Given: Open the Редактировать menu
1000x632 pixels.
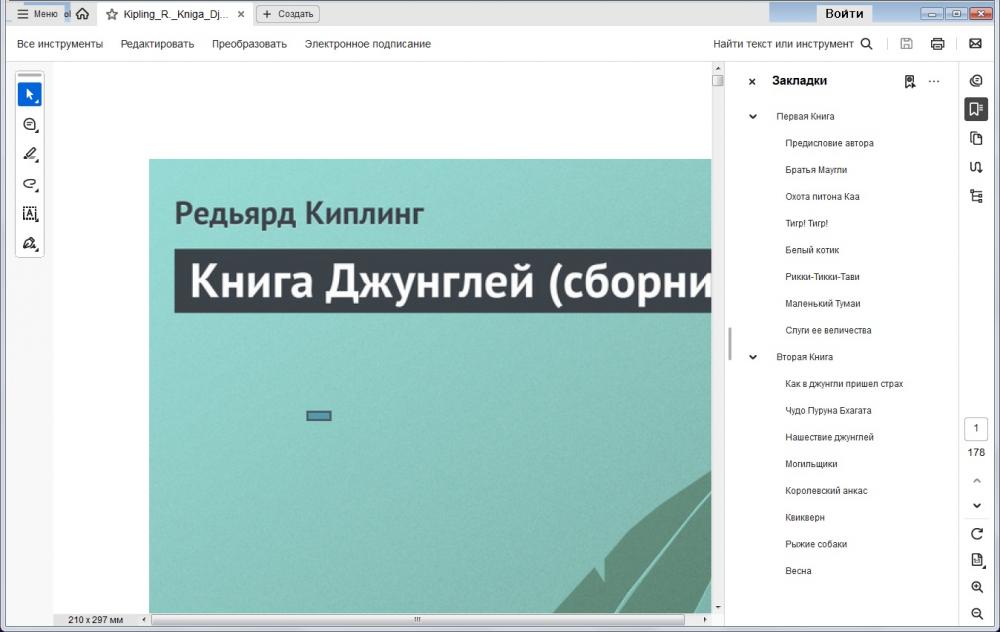Looking at the screenshot, I should click(157, 44).
